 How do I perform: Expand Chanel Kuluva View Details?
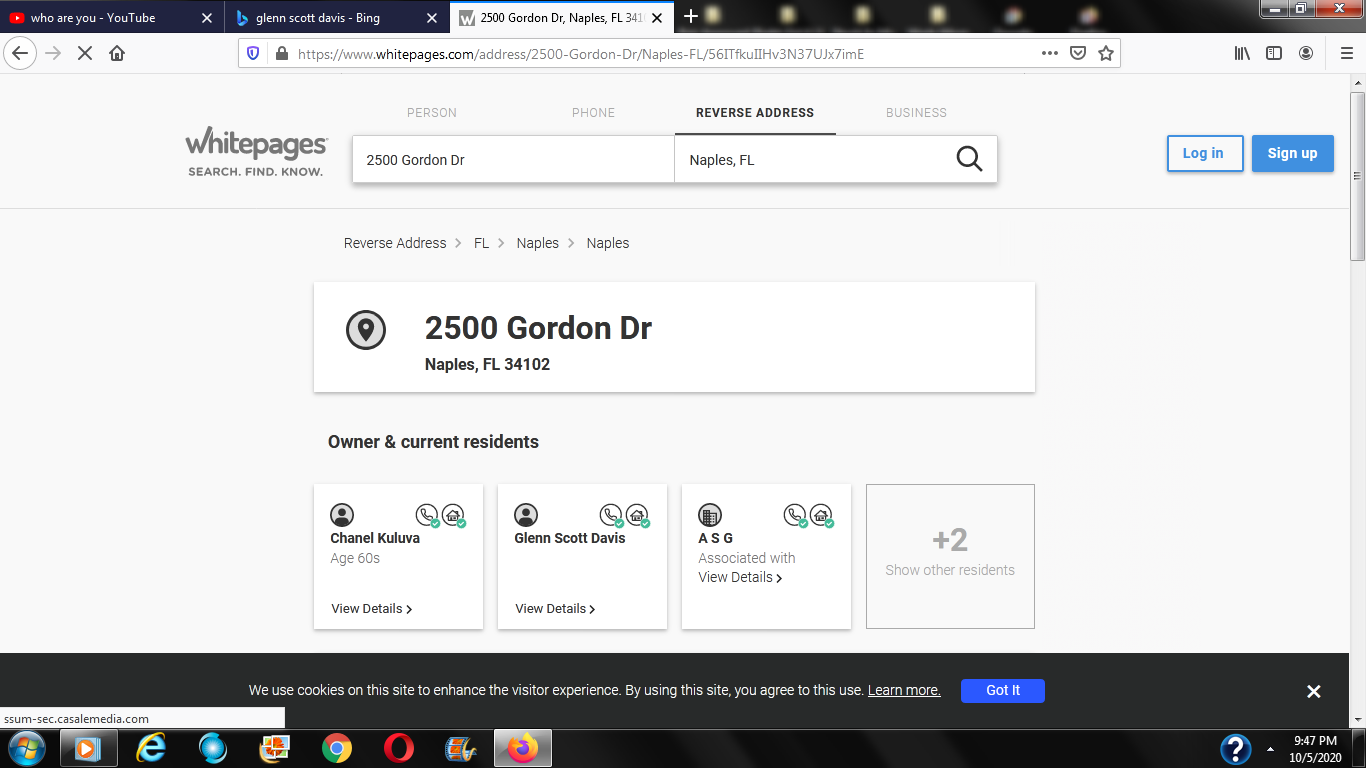[371, 609]
